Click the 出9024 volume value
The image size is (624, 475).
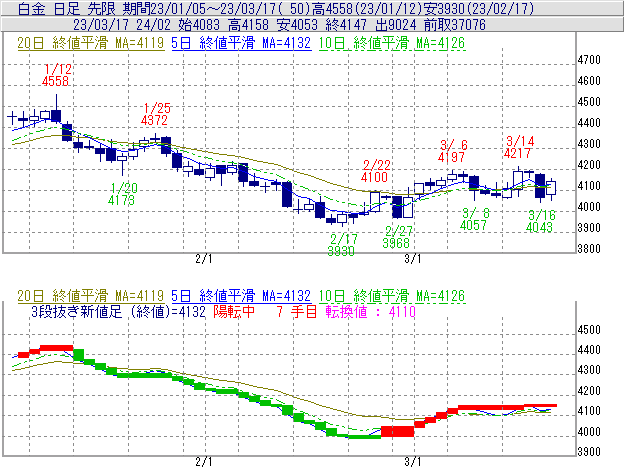(x=396, y=25)
